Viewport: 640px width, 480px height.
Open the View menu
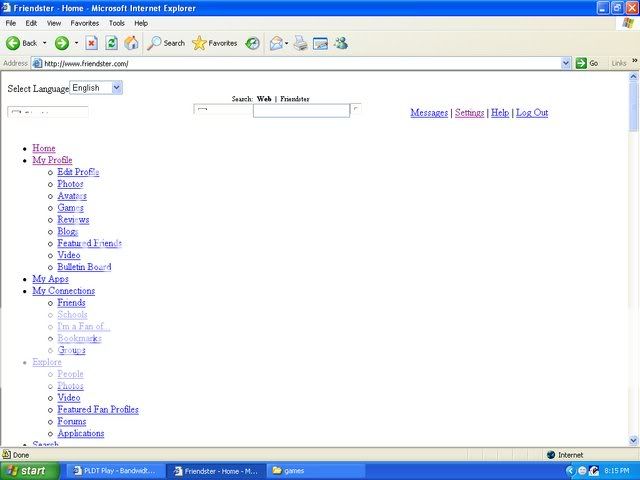click(x=53, y=23)
